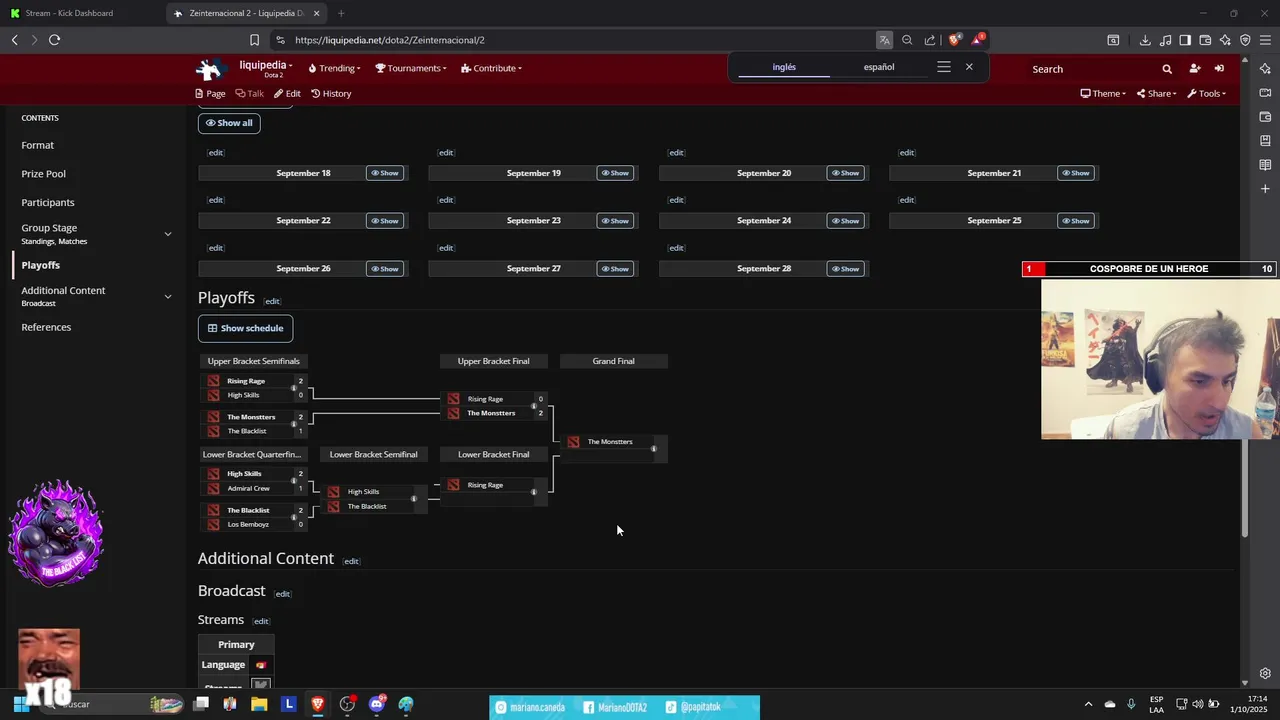Open The Monstters team in Grand Final
Viewport: 1280px width, 720px height.
coord(610,442)
